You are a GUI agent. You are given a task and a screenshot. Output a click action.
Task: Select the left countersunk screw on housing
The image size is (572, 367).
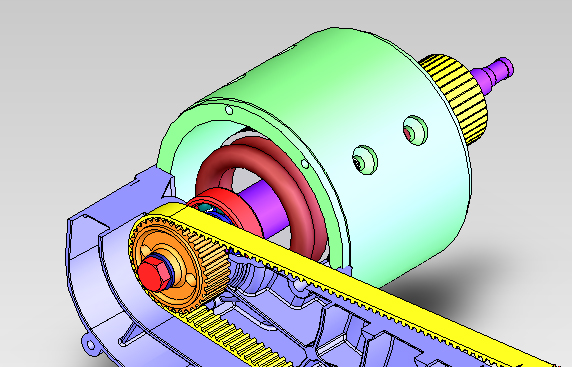[364, 160]
